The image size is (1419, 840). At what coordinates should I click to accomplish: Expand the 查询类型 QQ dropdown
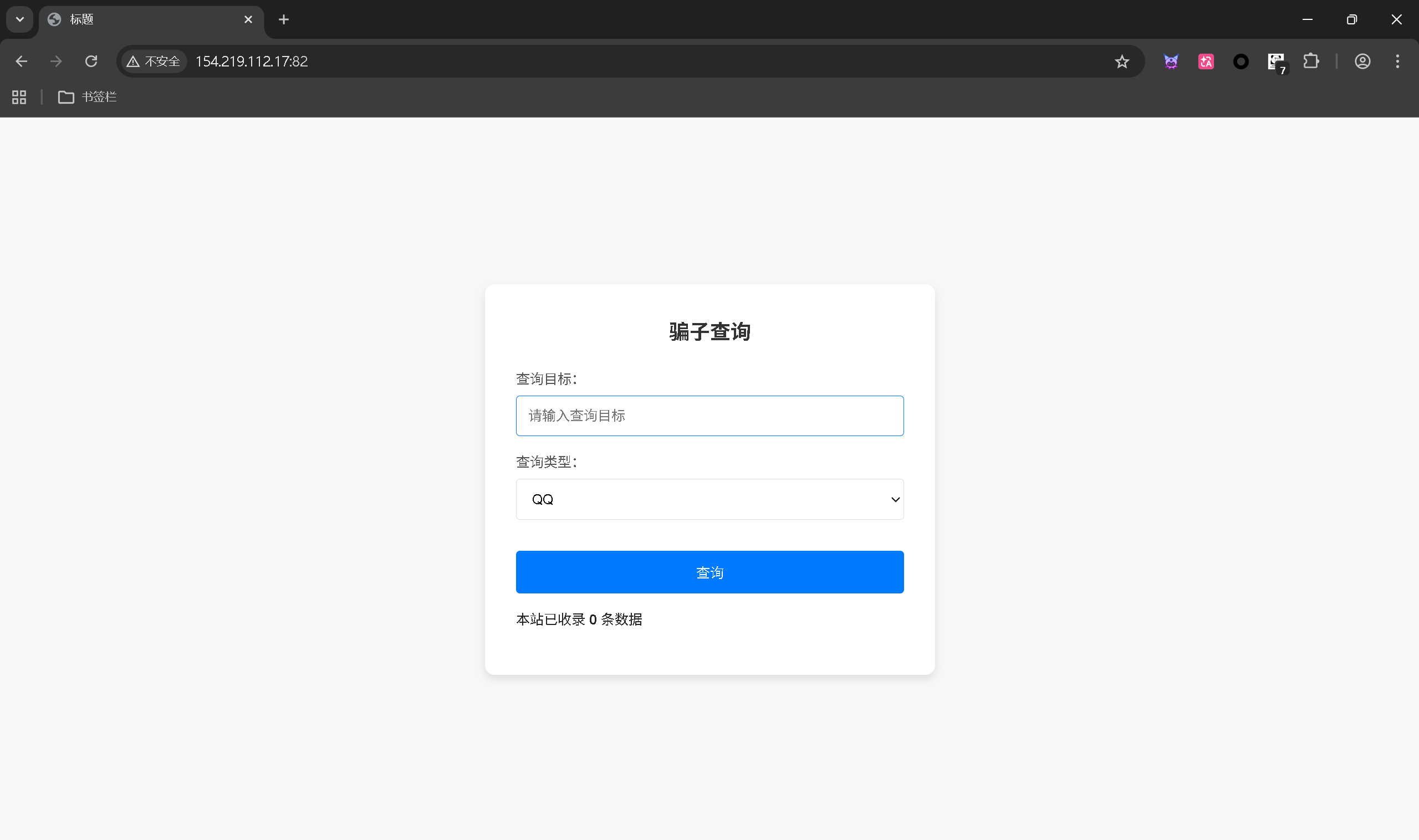click(x=709, y=499)
